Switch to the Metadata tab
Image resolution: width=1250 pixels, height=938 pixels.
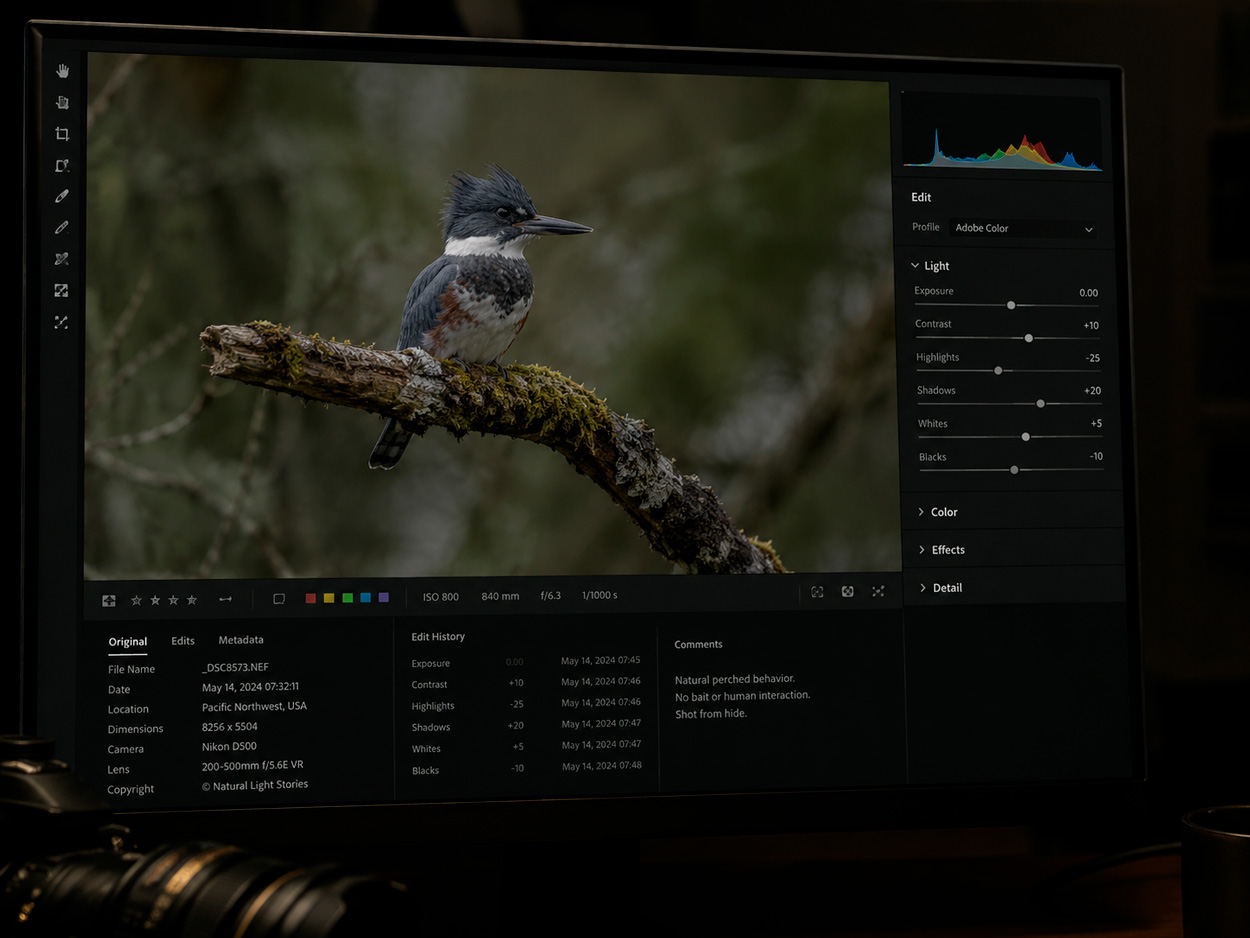(x=241, y=640)
